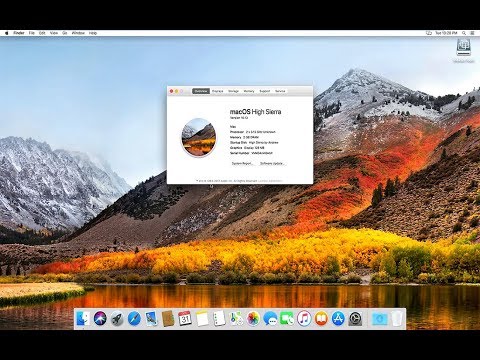Open System Preferences in Dock
The width and height of the screenshot is (480, 360).
355,319
